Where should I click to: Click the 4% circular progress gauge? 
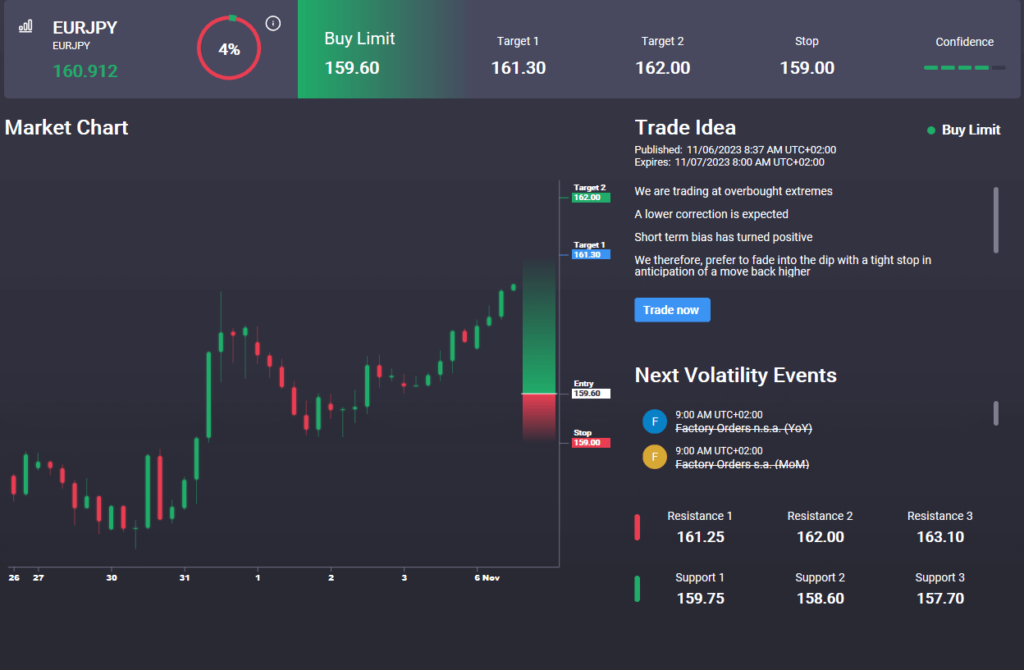[x=229, y=49]
